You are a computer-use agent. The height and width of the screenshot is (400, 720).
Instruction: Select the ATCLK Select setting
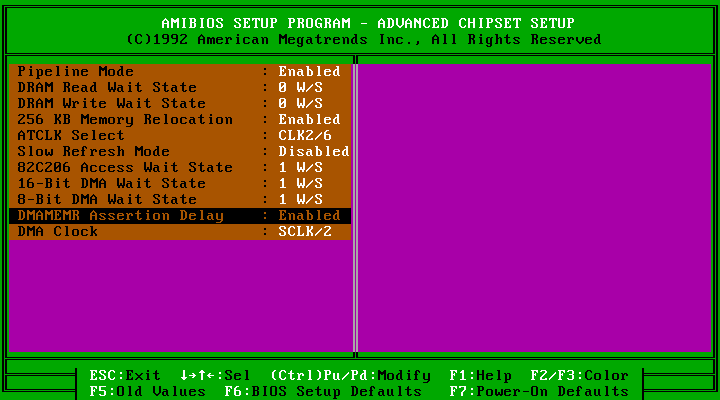point(71,136)
